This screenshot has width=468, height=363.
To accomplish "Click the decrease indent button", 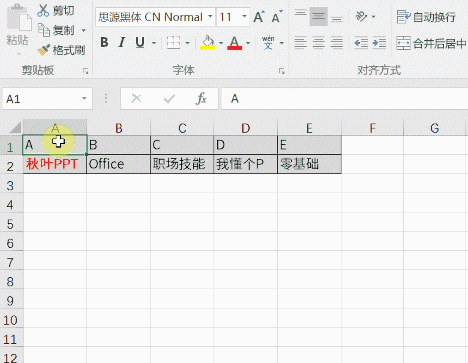I will pos(361,43).
